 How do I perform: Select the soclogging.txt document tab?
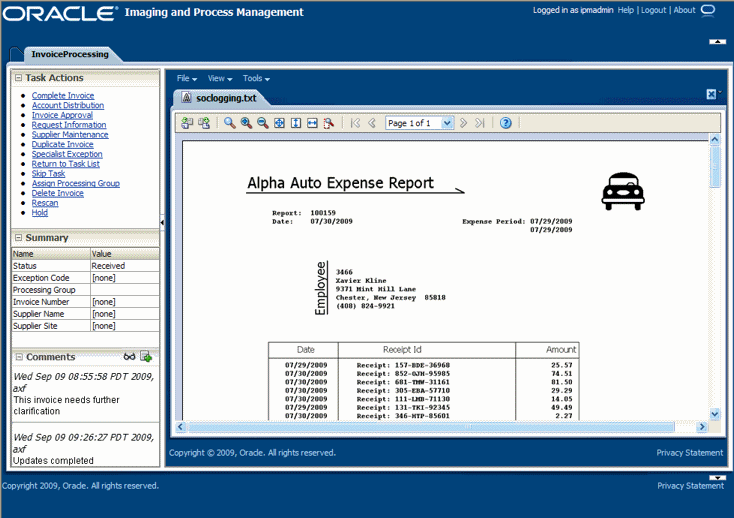[226, 98]
